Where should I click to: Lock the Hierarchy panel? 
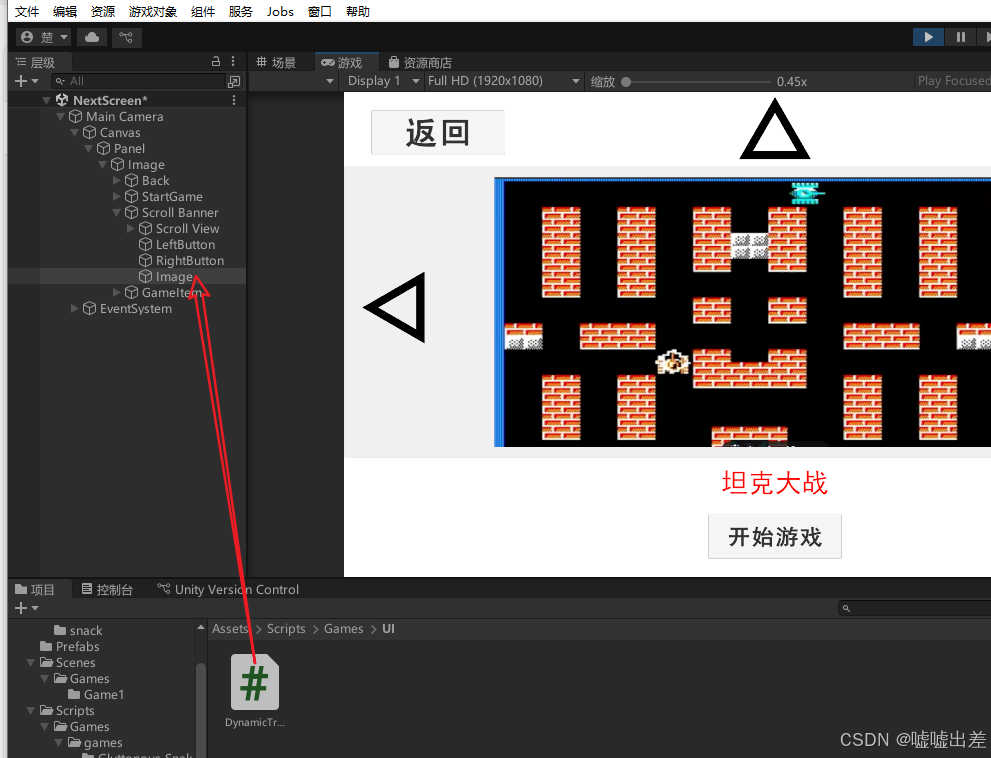[216, 61]
